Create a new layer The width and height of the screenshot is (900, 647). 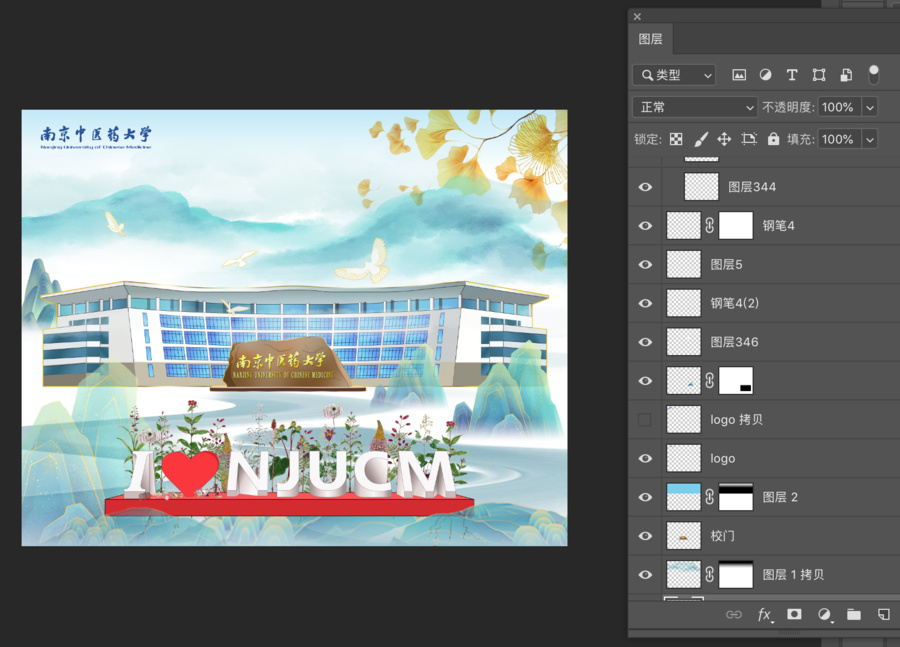coord(884,615)
